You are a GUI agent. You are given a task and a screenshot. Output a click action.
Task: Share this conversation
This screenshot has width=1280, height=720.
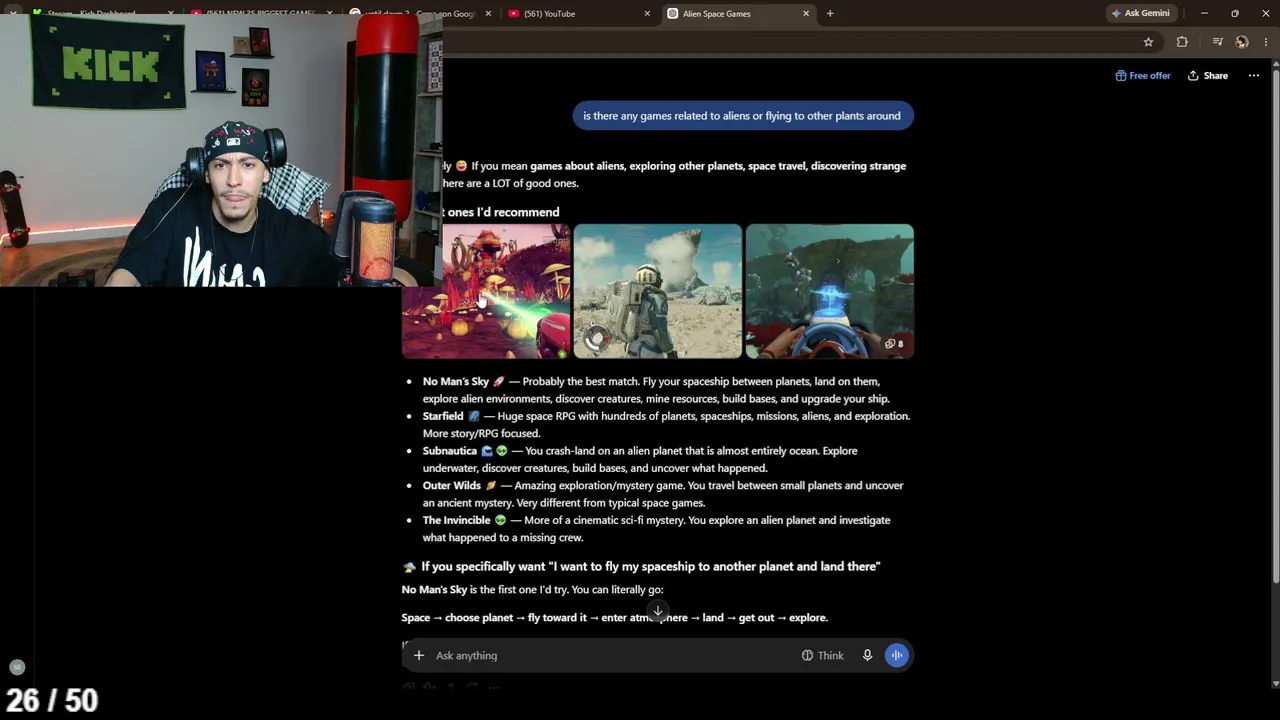coord(1207,76)
